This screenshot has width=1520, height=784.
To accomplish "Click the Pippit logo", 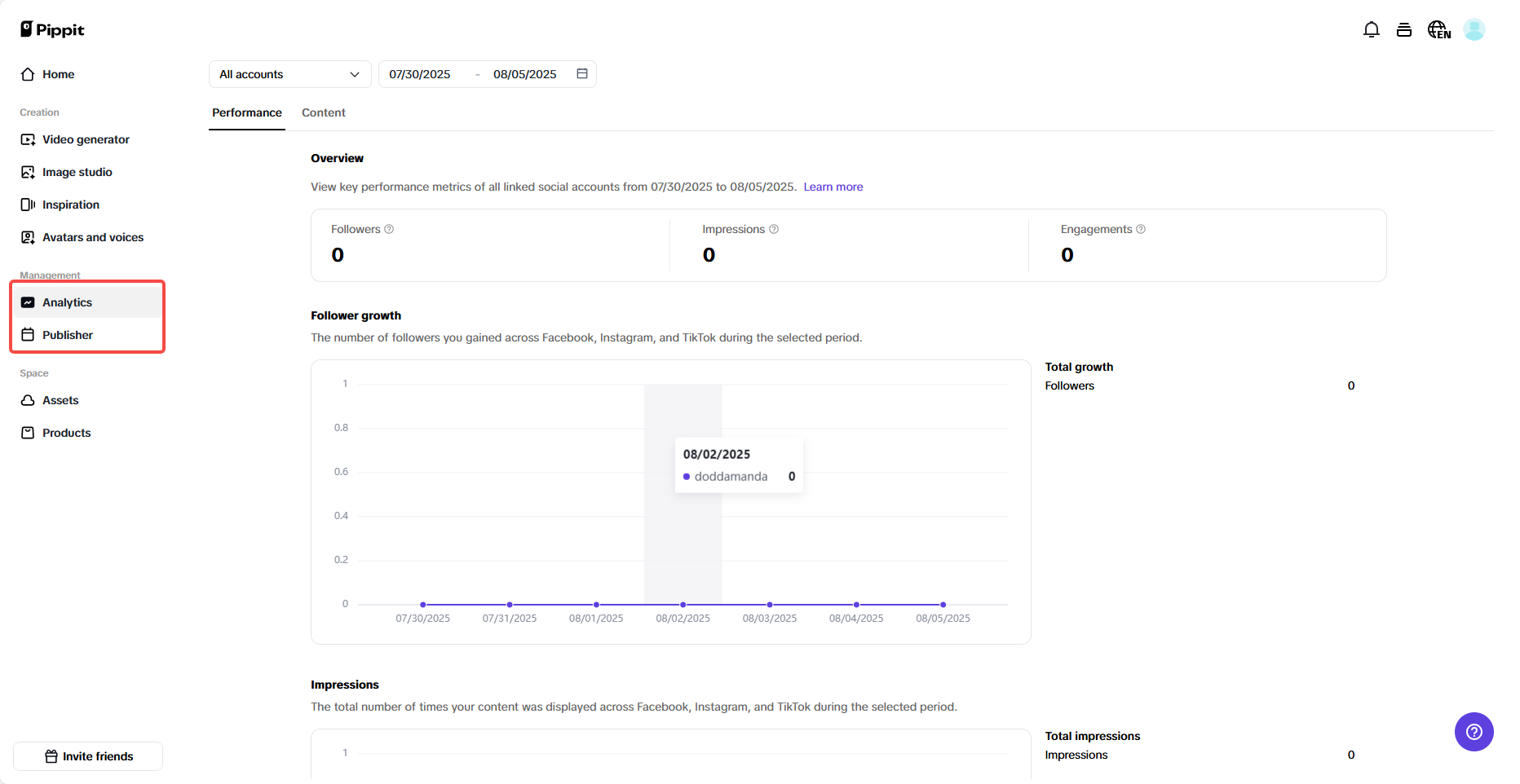I will click(x=52, y=30).
